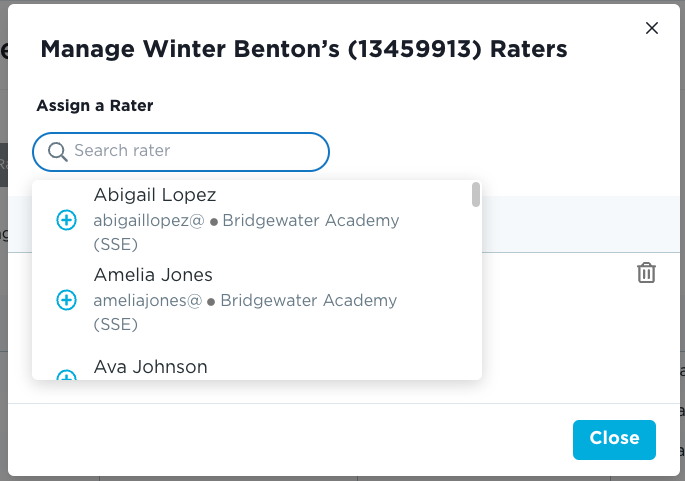This screenshot has width=685, height=481.
Task: Click the rater list scrollbar thumb
Action: [476, 194]
